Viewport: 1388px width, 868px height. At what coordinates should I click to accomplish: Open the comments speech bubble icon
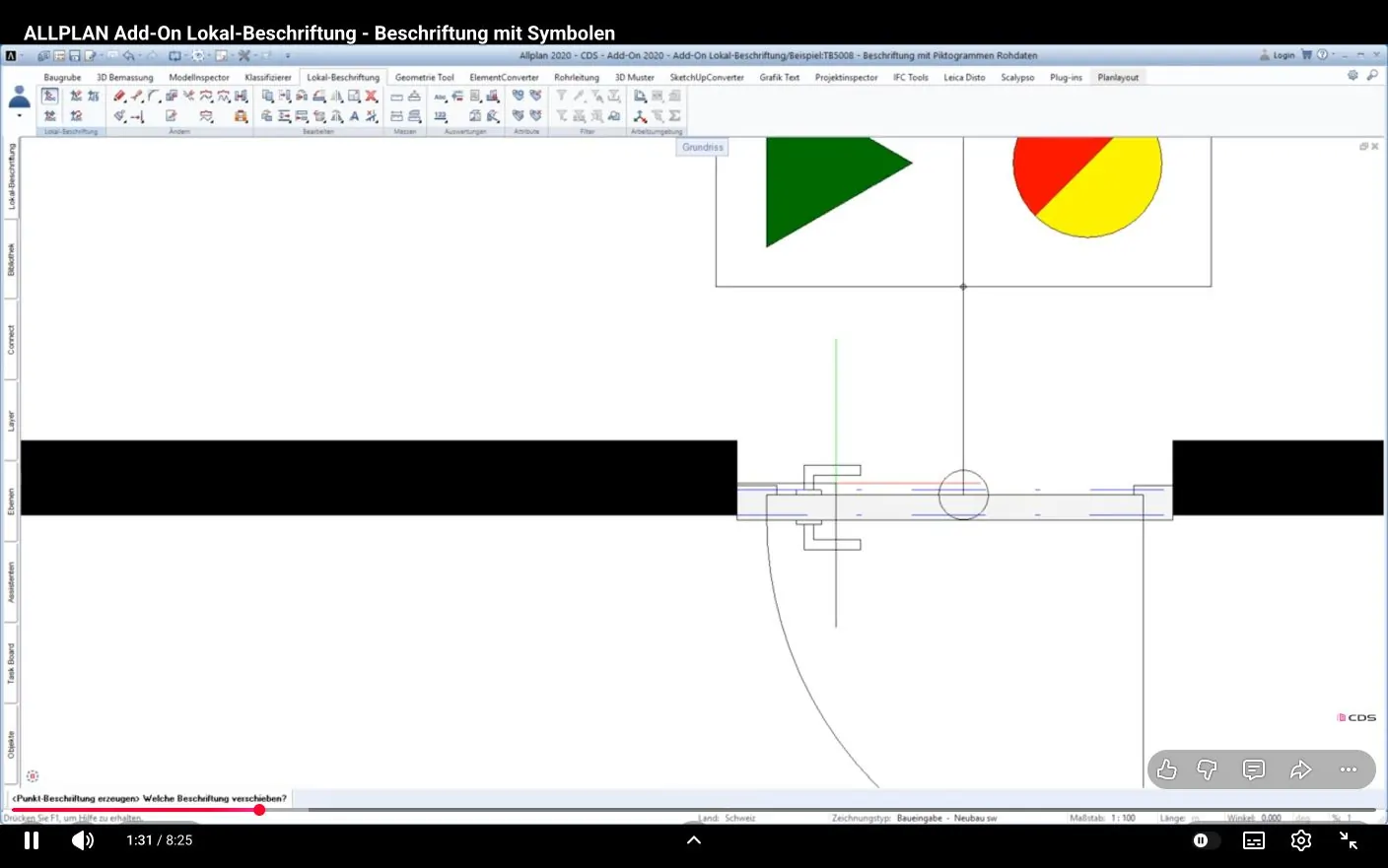(x=1254, y=769)
